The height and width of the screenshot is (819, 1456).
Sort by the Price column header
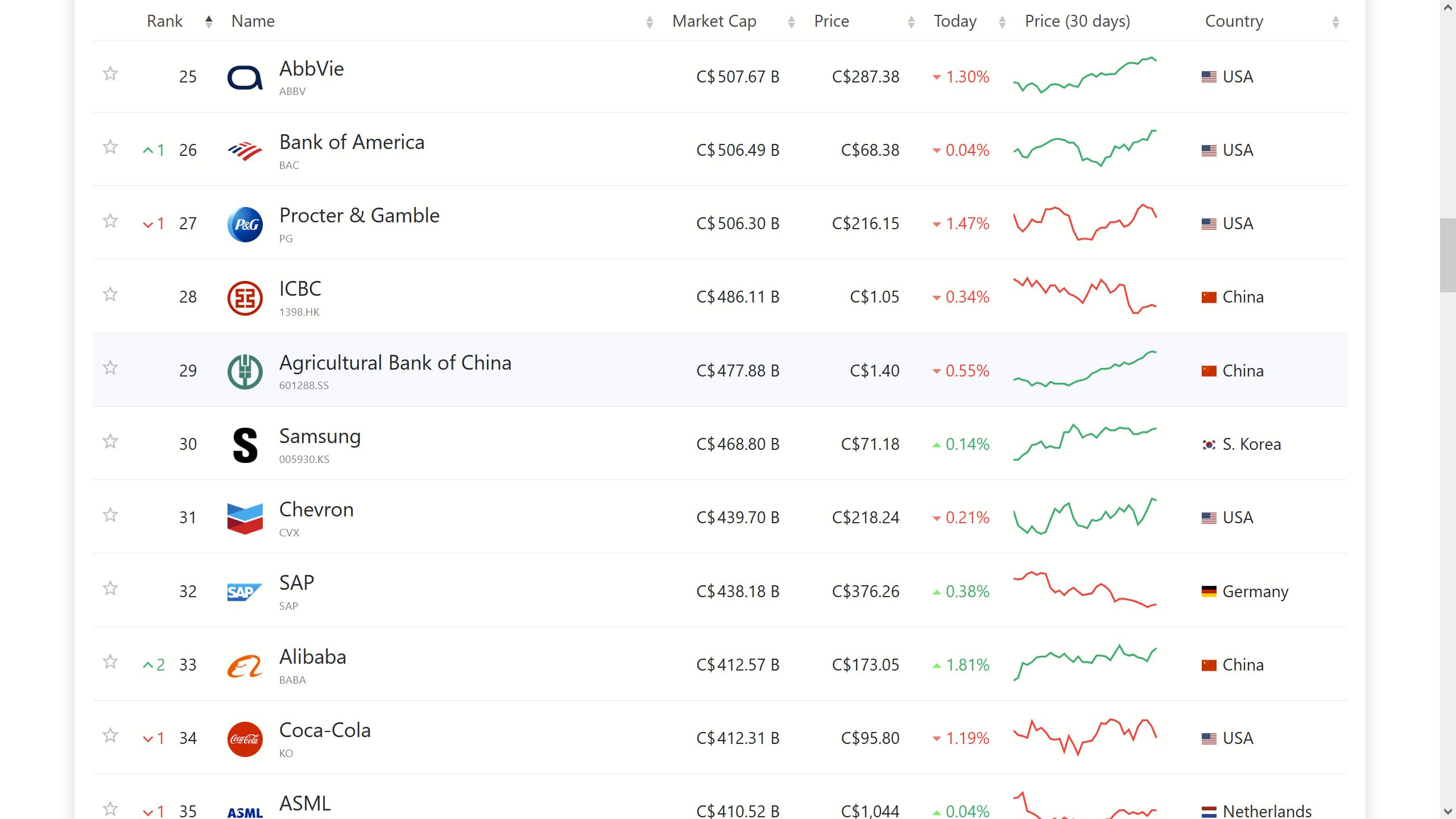(x=831, y=21)
